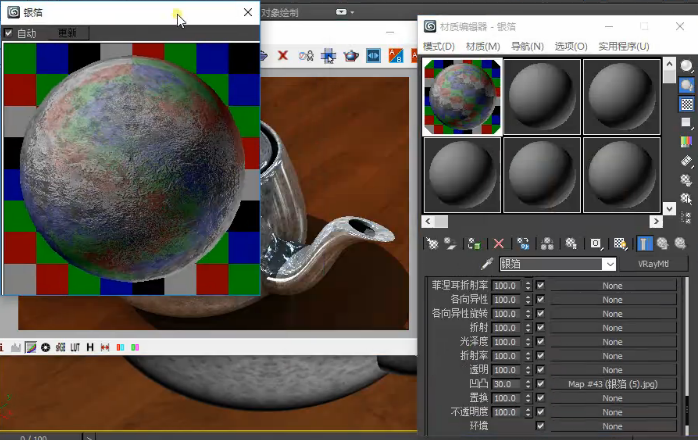Click None button for 环境 map
698x440 pixels.
pos(613,426)
